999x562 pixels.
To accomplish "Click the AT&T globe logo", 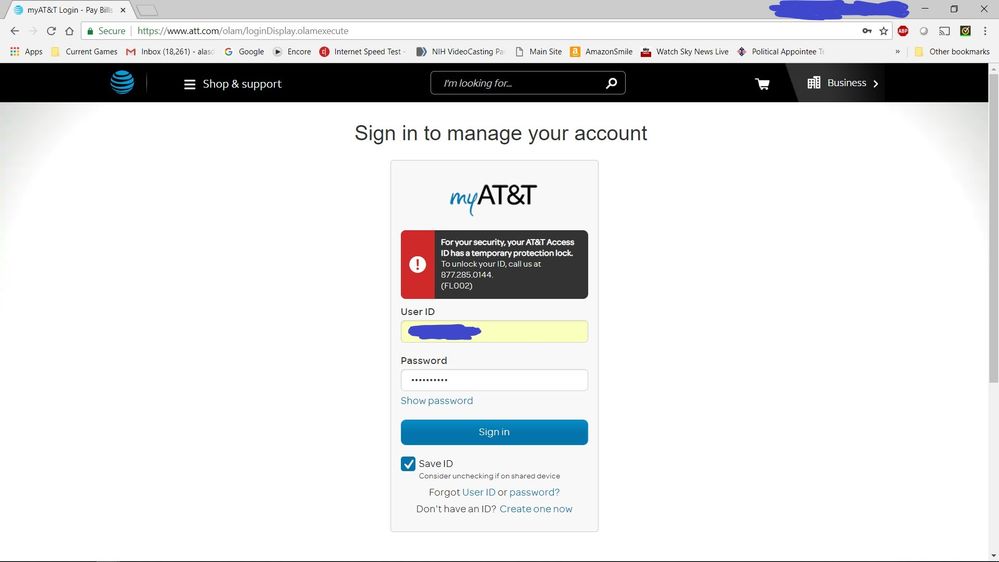I will click(x=122, y=83).
